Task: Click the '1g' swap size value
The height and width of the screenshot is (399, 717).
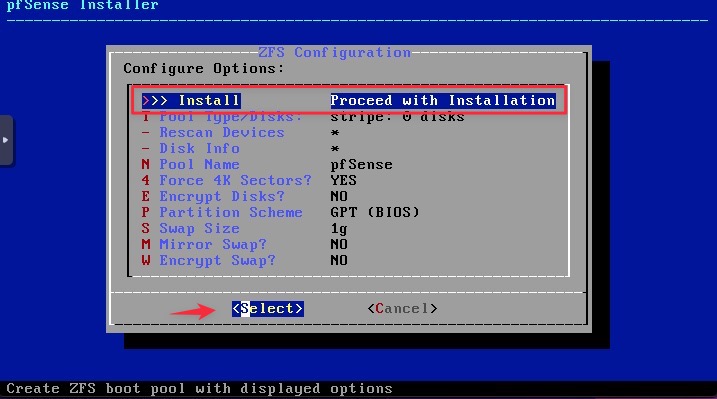Action: click(339, 229)
